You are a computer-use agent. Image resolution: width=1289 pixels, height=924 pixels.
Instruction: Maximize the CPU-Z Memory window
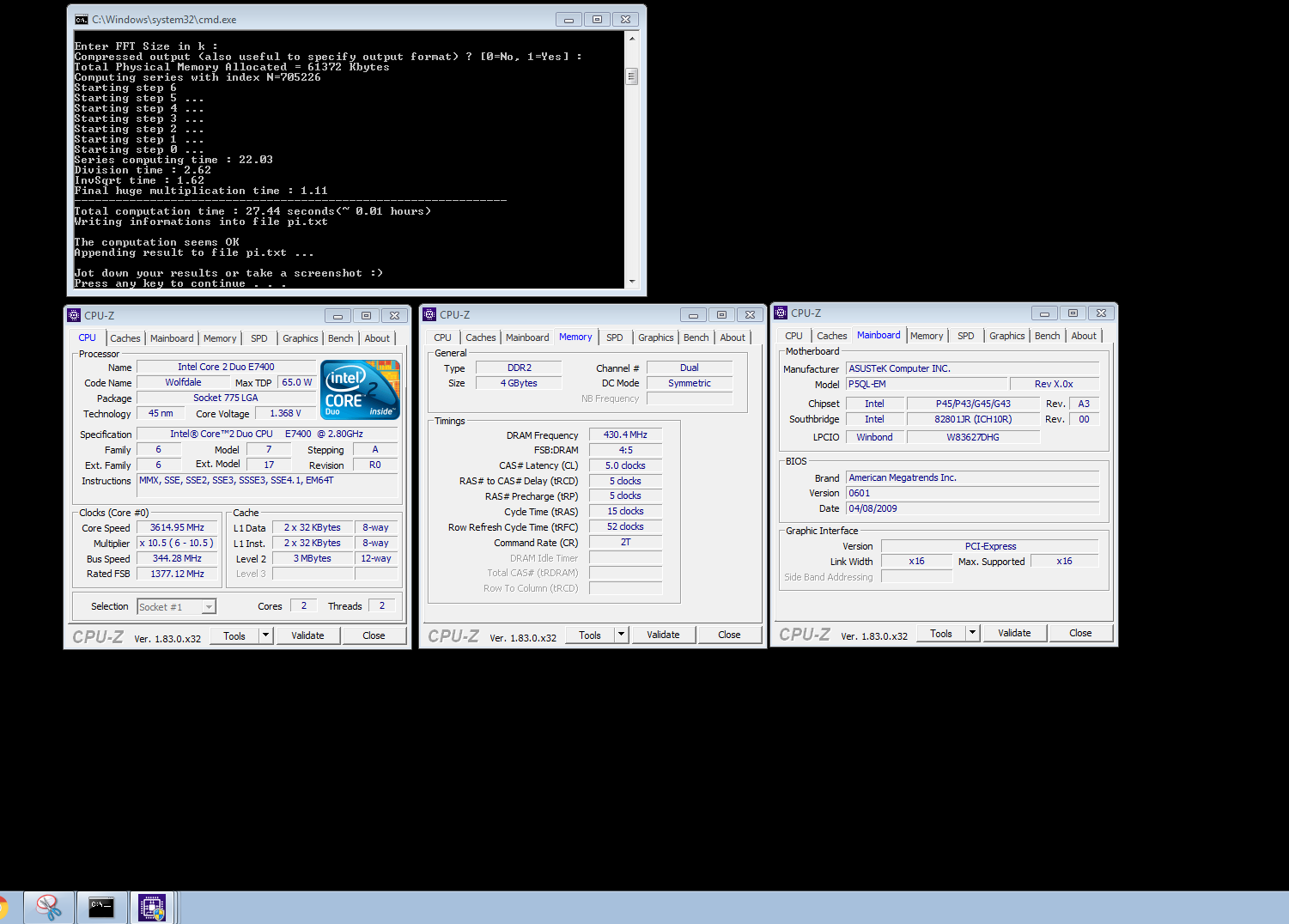click(x=721, y=315)
